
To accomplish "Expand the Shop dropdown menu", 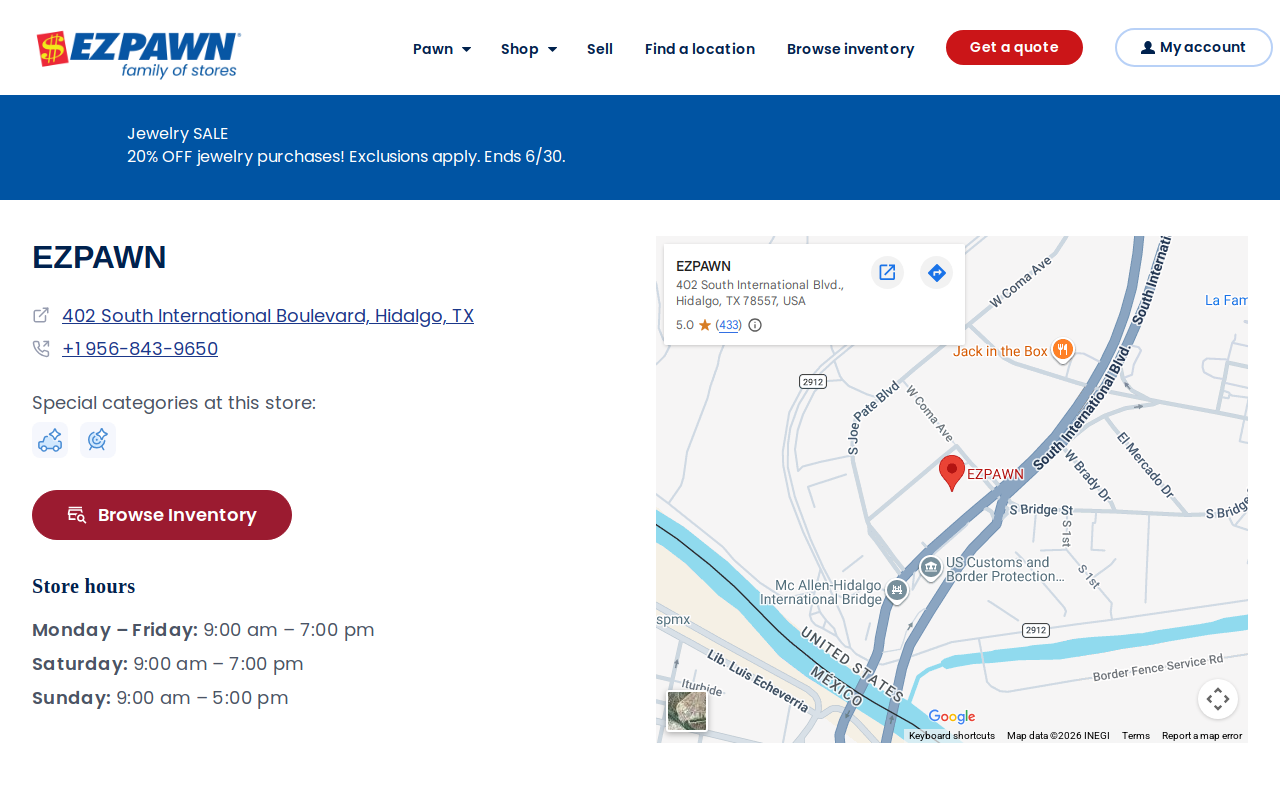I will click(x=529, y=49).
